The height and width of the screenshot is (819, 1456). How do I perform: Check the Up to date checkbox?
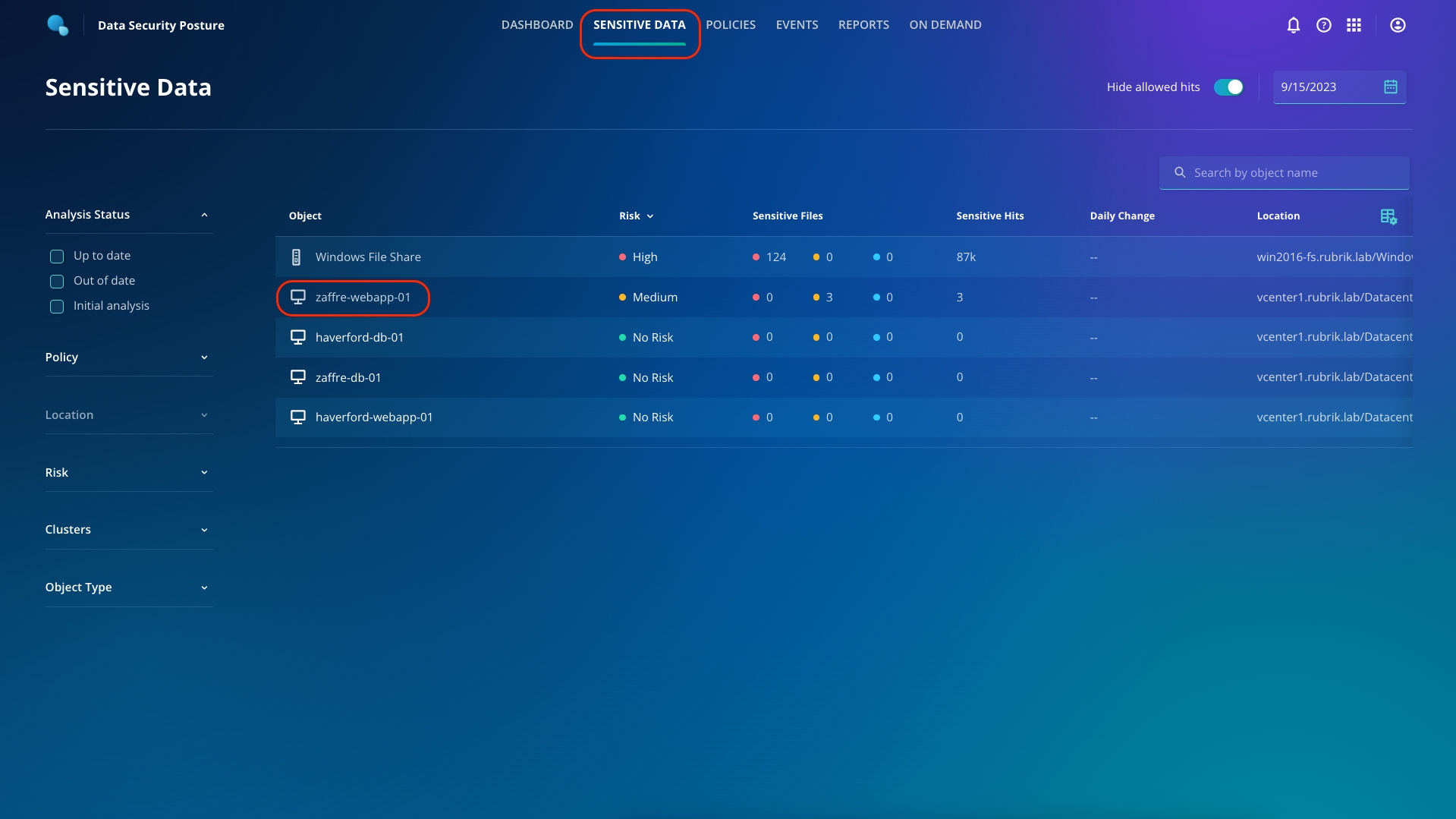57,257
